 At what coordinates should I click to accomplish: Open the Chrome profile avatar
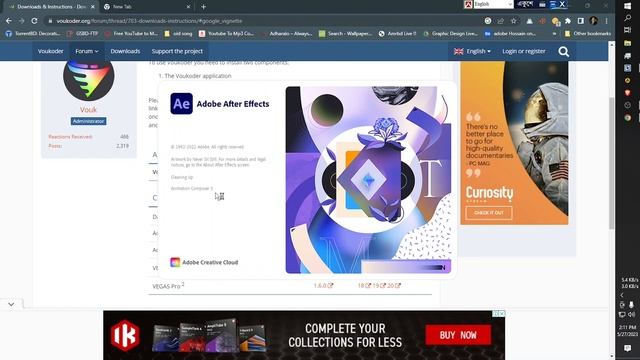[x=593, y=21]
